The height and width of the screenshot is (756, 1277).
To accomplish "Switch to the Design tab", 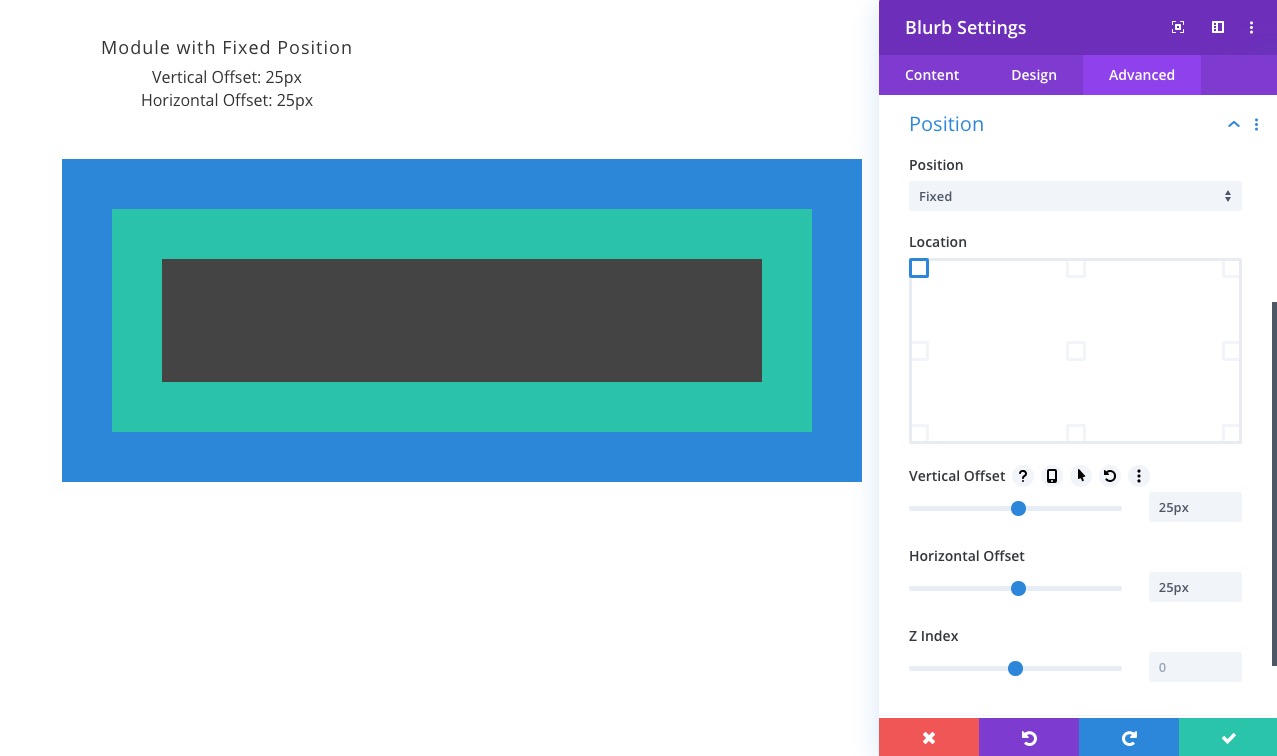I will [1034, 75].
